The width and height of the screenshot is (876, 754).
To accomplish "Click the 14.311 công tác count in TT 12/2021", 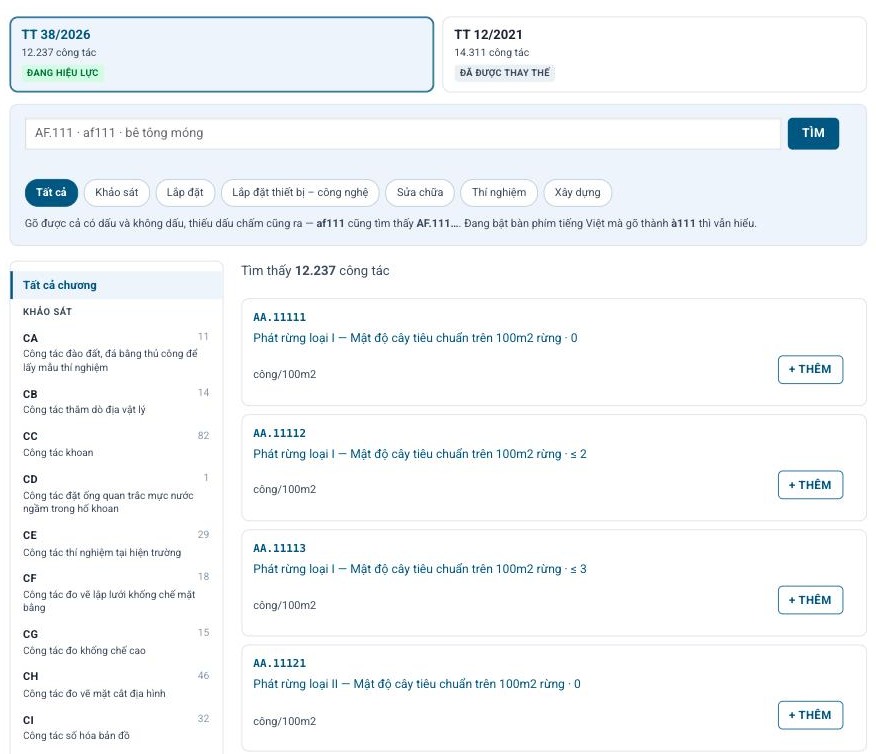I will pyautogui.click(x=492, y=53).
